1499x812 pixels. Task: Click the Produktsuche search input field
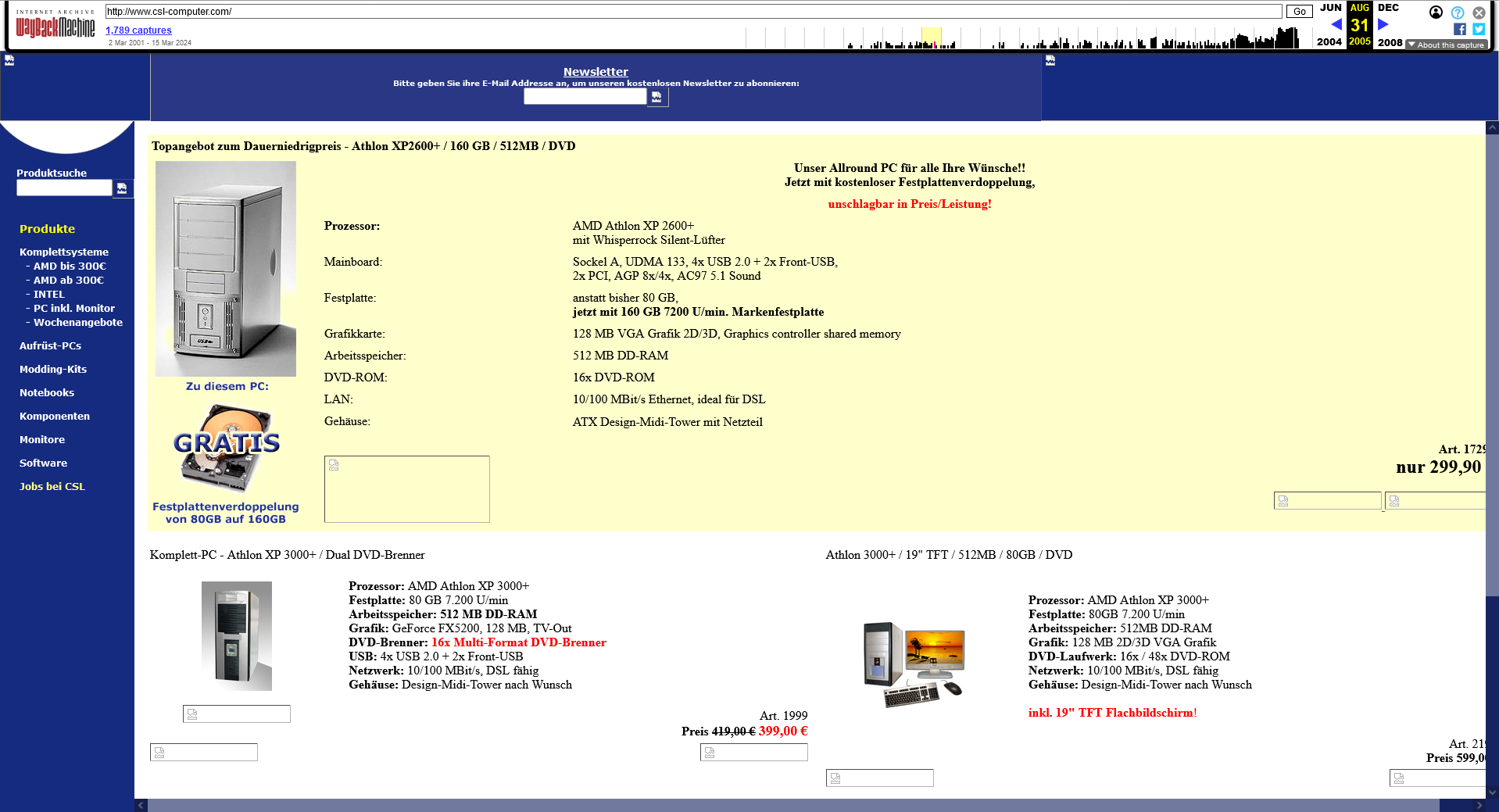click(64, 188)
